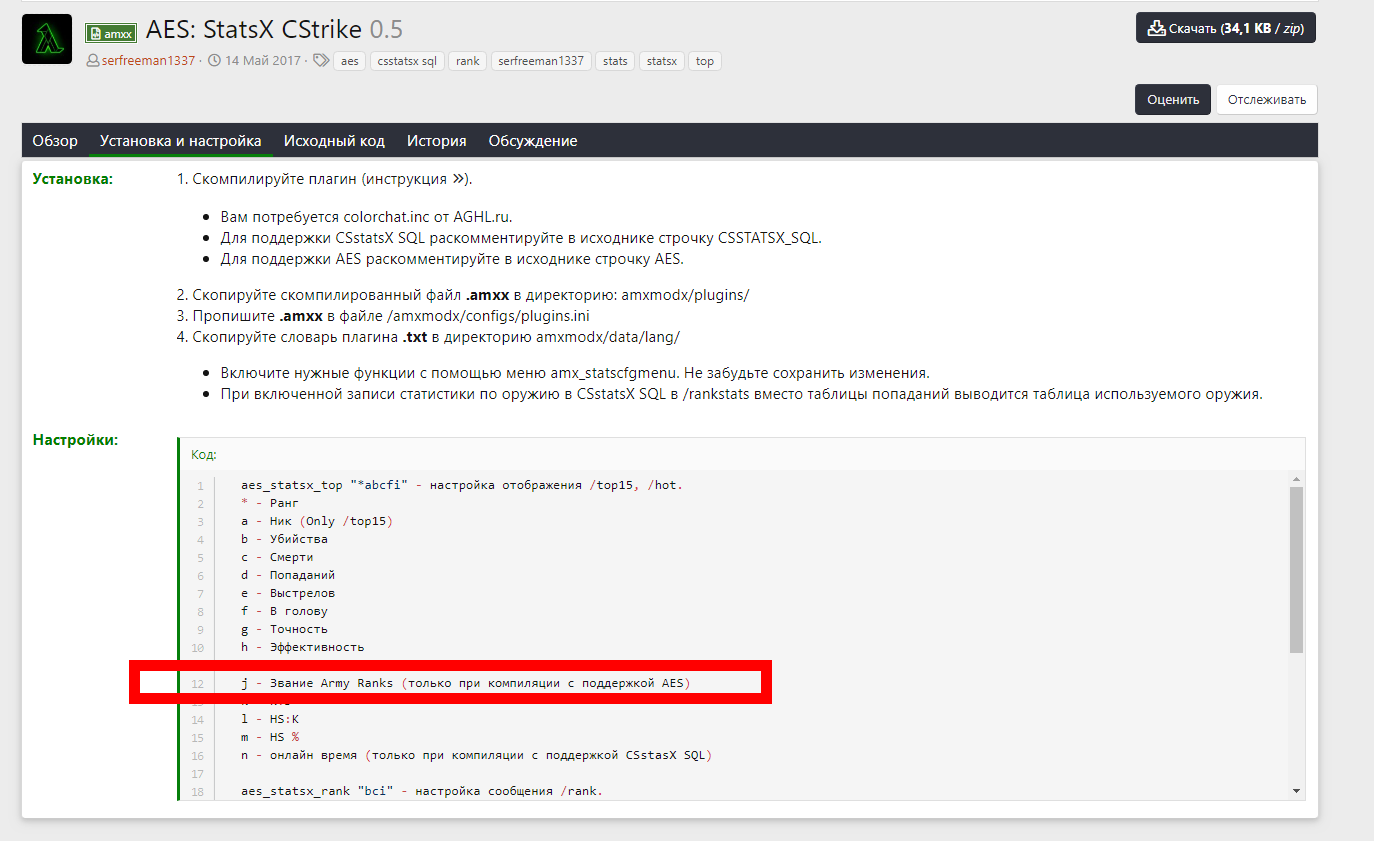This screenshot has width=1374, height=841.
Task: Select the serfreeman1337 tag
Action: click(541, 61)
